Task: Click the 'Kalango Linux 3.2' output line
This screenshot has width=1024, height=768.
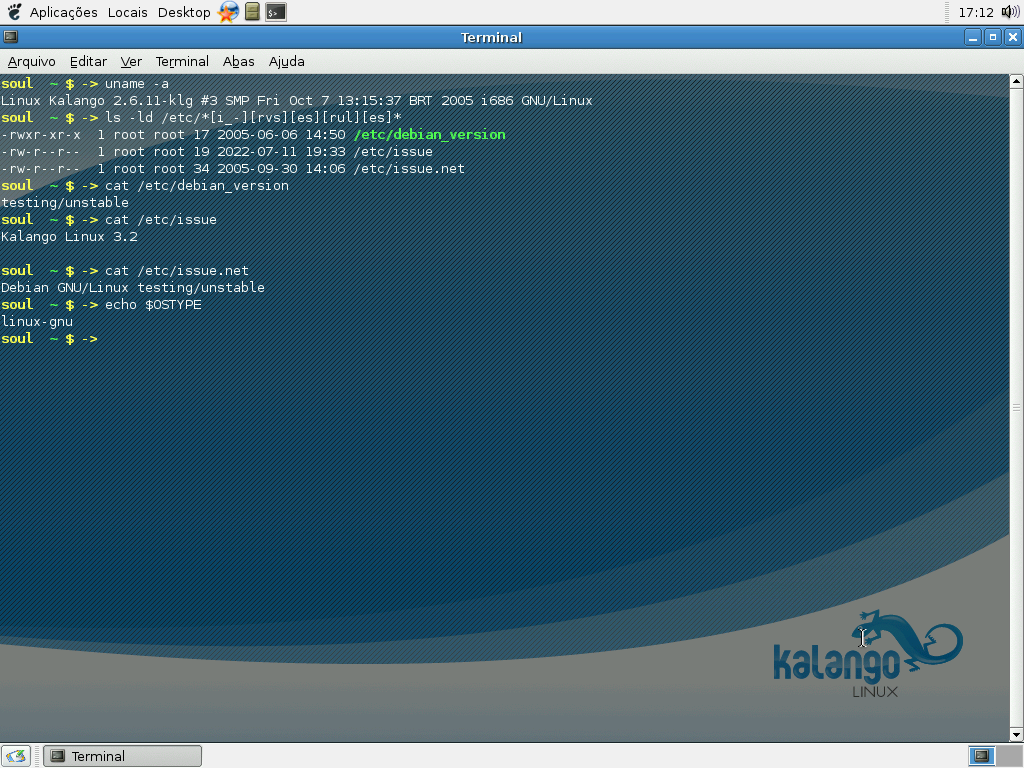Action: point(69,236)
